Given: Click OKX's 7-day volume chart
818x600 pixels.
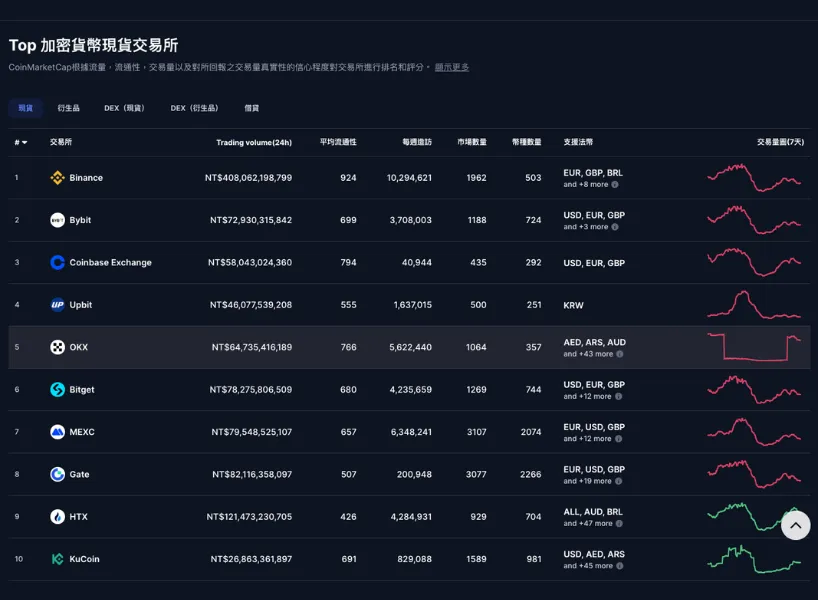Looking at the screenshot, I should click(754, 347).
